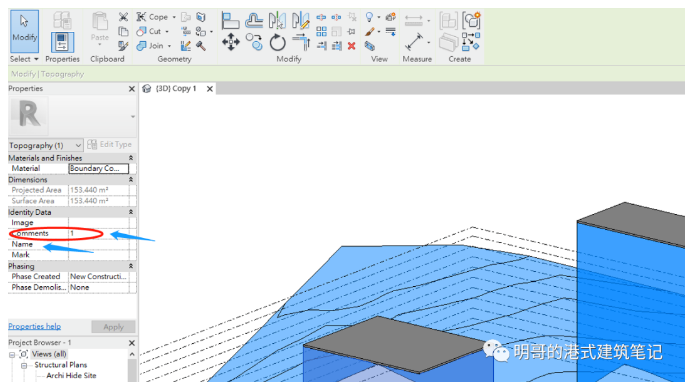
Task: Select Mirror - Draw Axis tool
Action: (x=301, y=21)
